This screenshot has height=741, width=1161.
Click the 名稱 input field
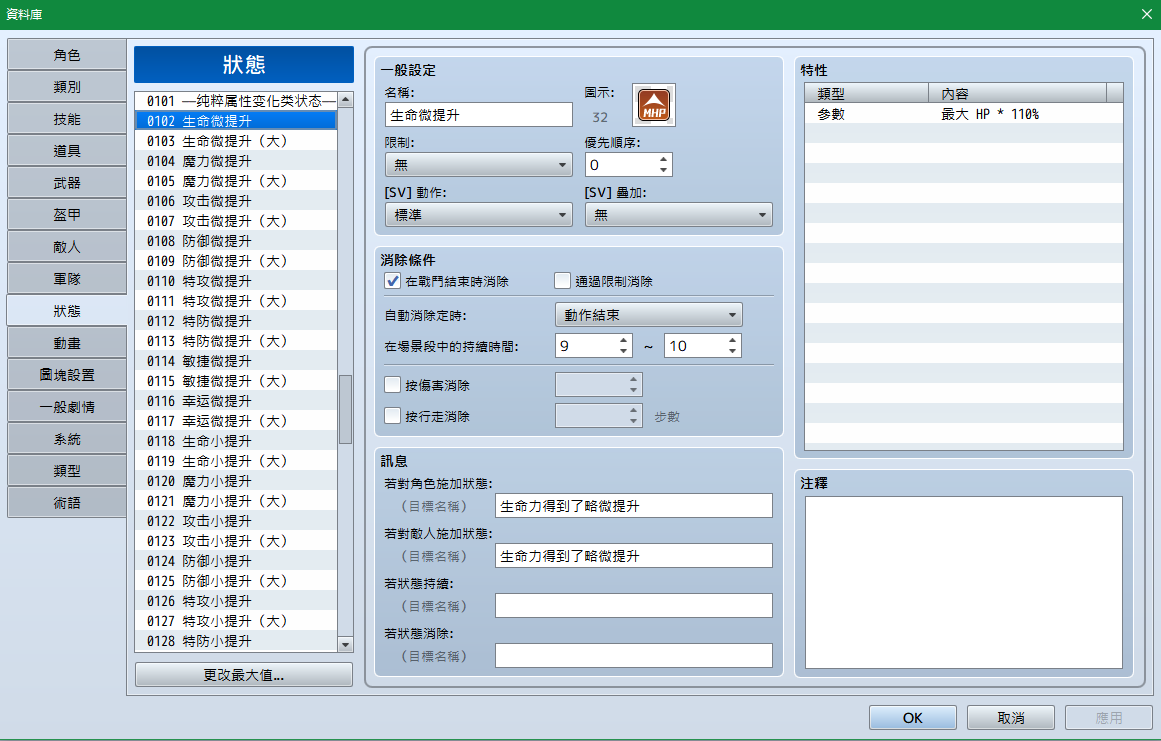(478, 115)
